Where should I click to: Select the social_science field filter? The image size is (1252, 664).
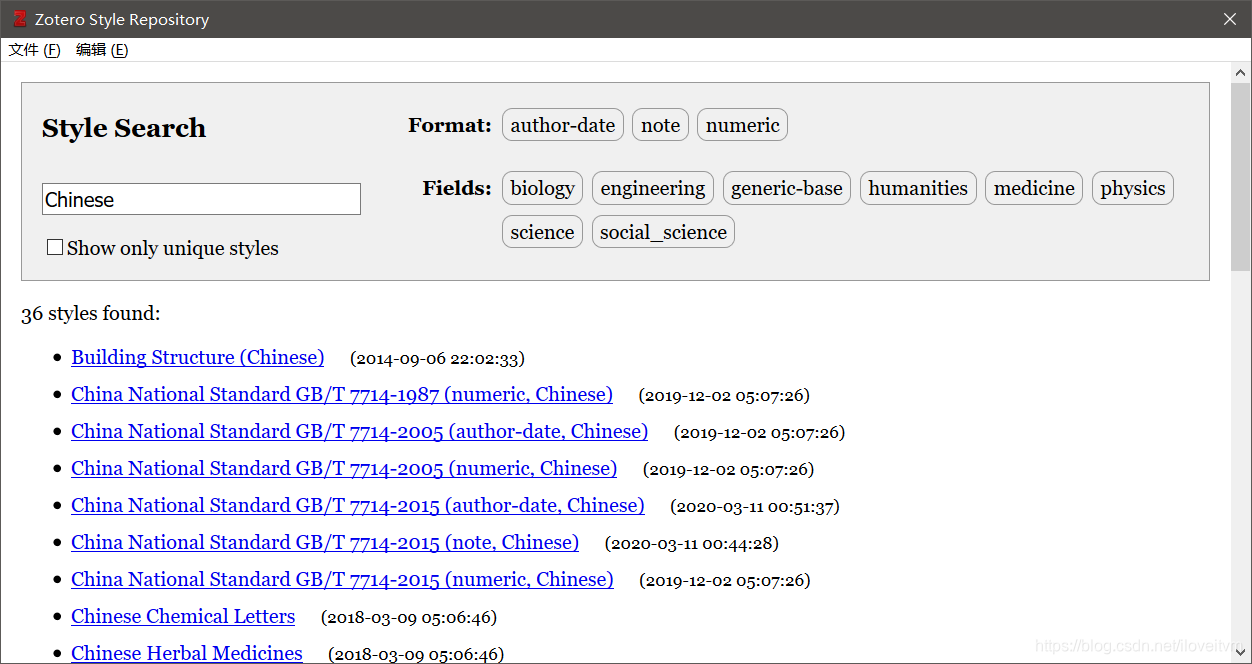(663, 232)
